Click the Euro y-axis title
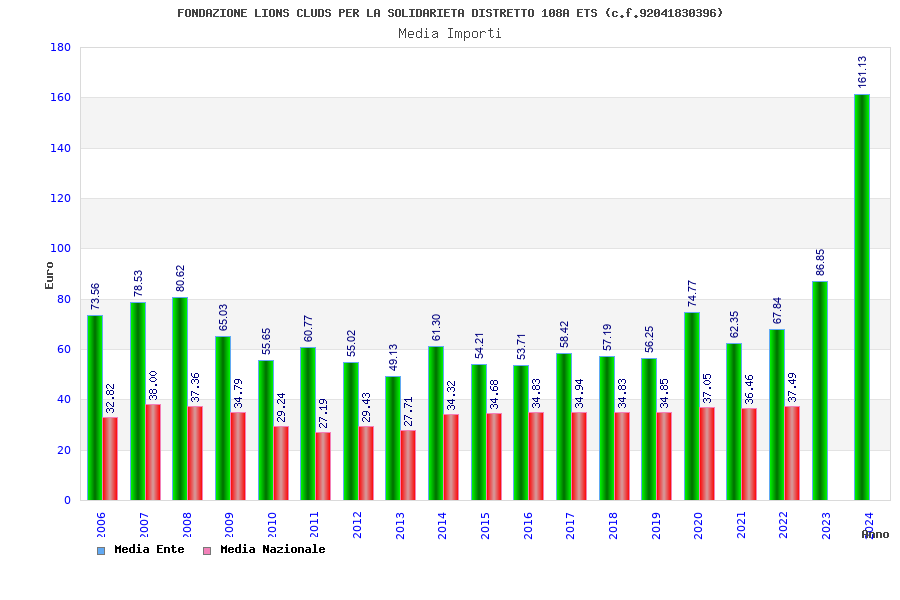 [49, 275]
